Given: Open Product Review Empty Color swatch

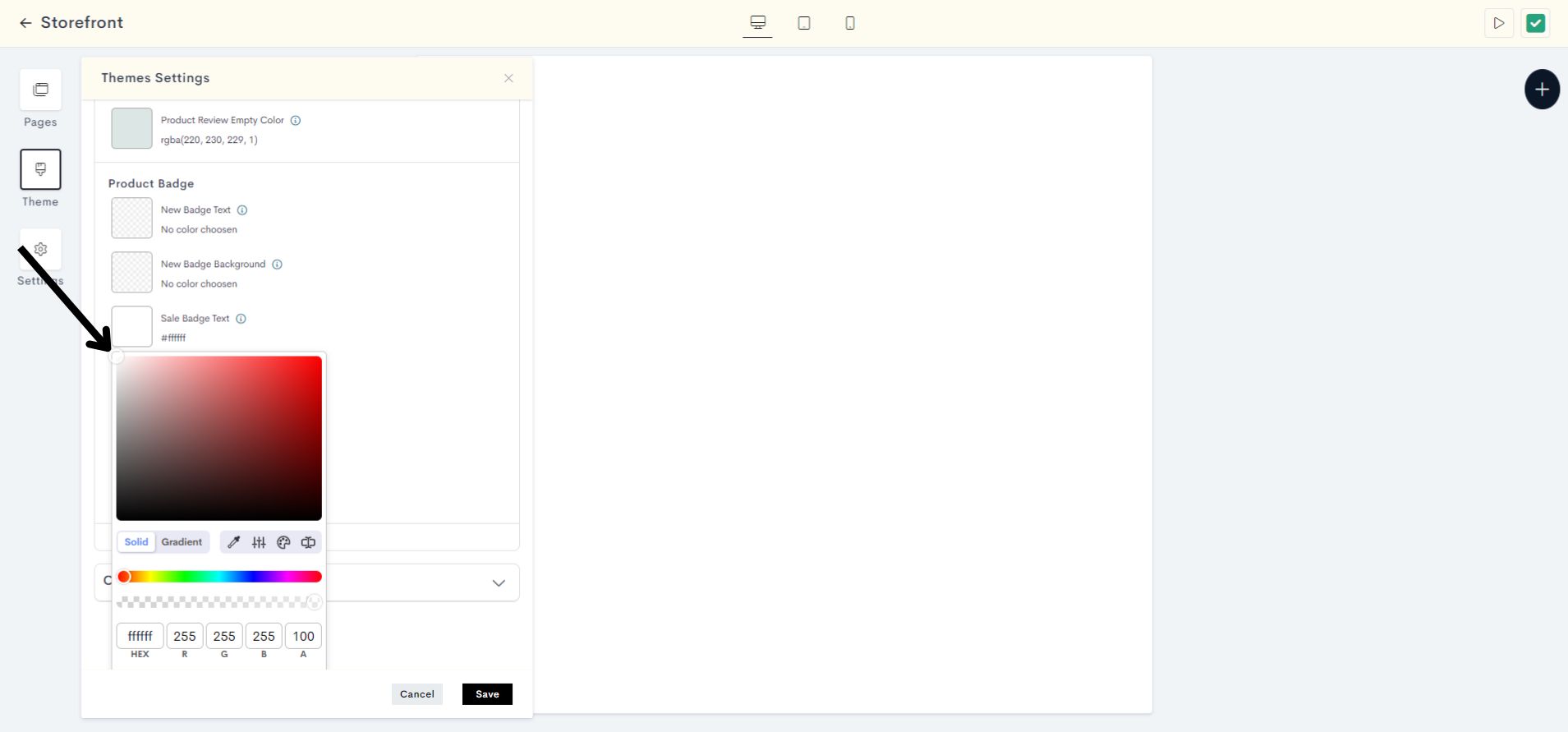Looking at the screenshot, I should (x=131, y=128).
